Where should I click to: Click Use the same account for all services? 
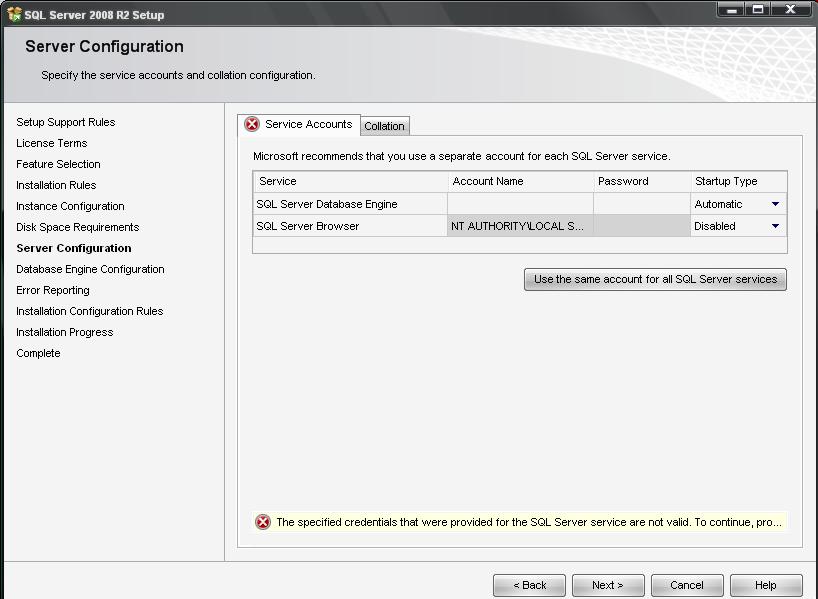(655, 279)
